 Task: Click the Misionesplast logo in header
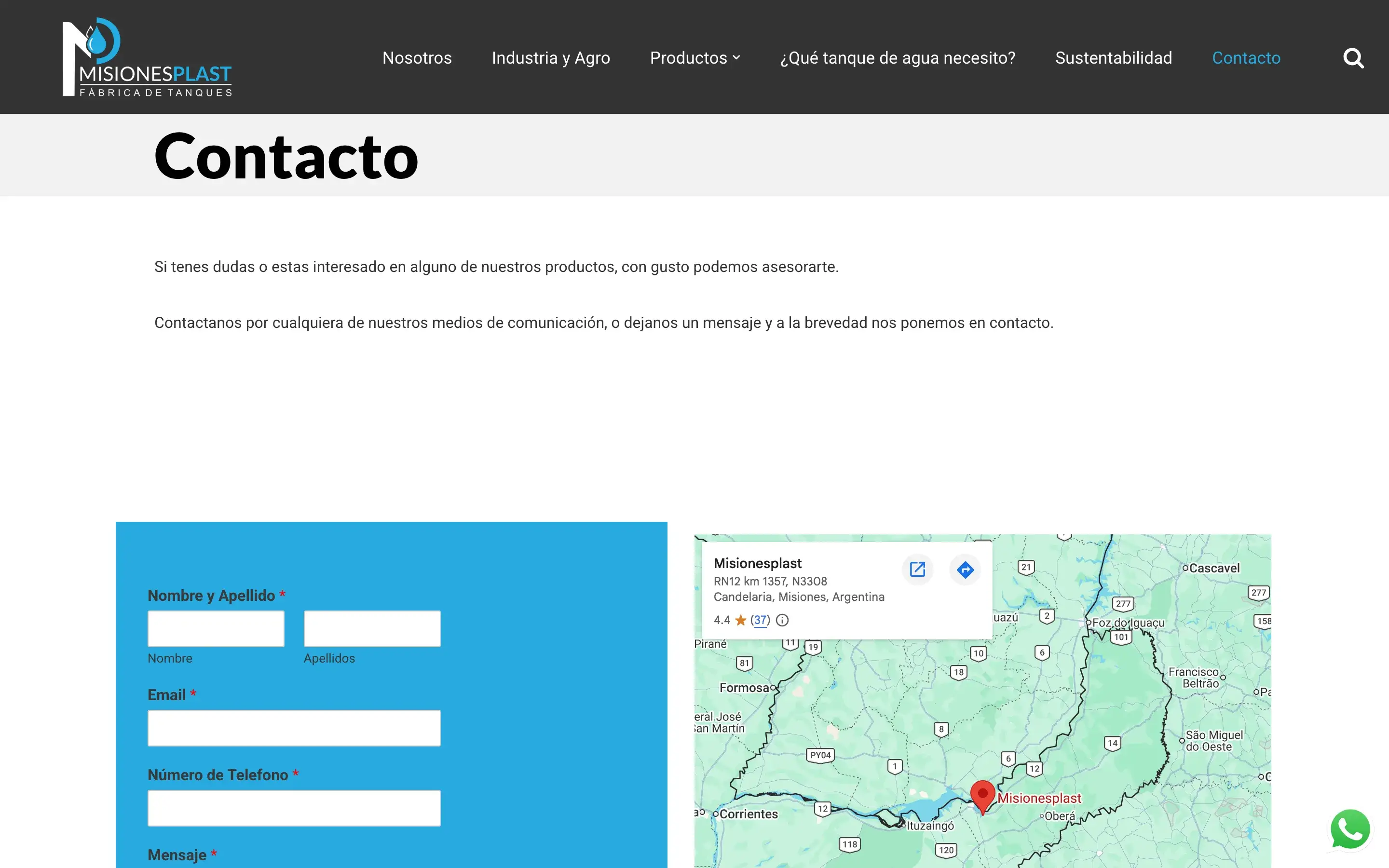point(147,57)
